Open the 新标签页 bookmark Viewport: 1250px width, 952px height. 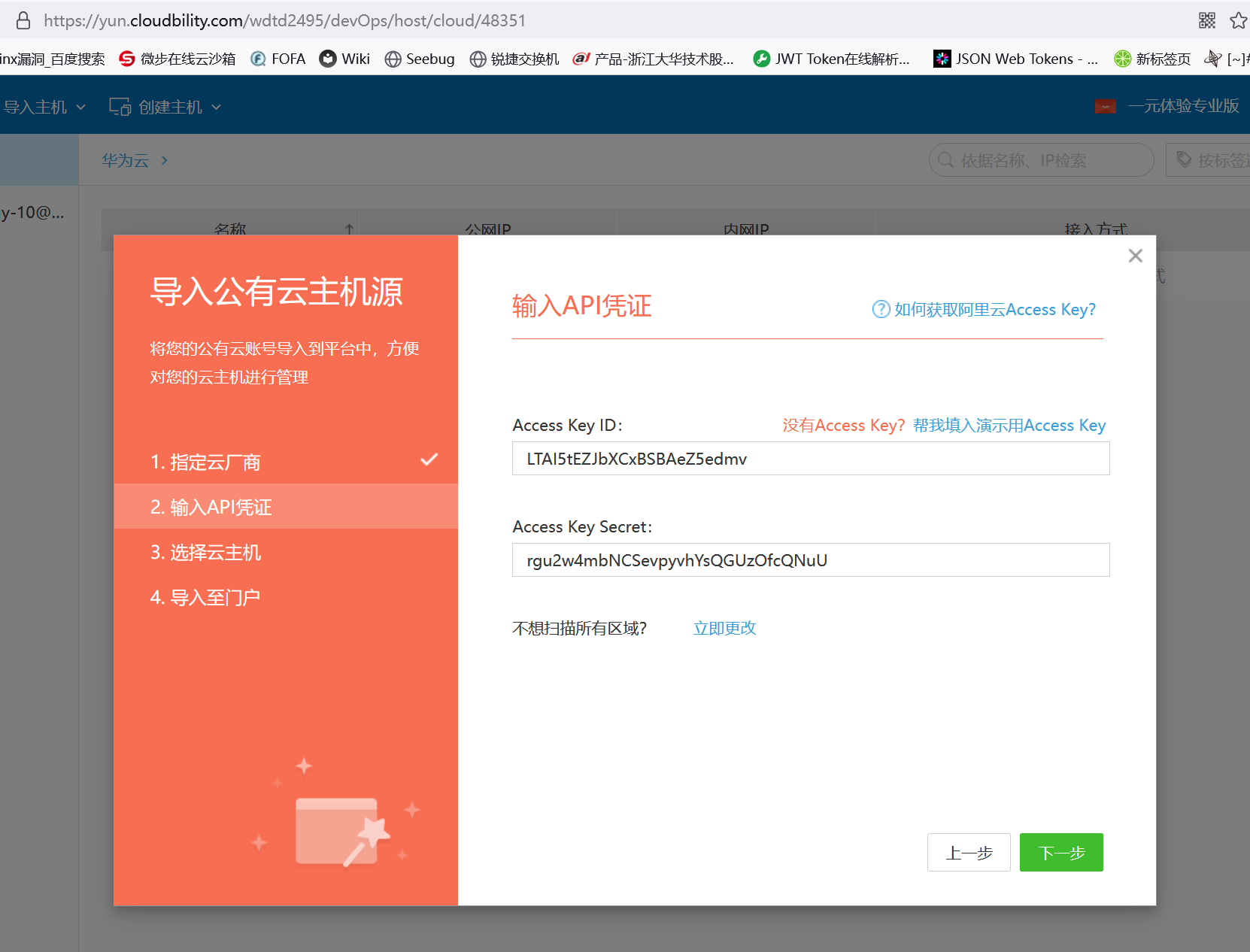click(1153, 59)
